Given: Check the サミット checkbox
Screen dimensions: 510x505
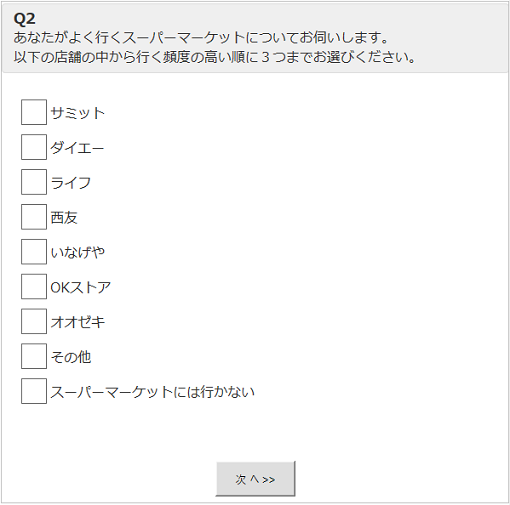Looking at the screenshot, I should 34,112.
